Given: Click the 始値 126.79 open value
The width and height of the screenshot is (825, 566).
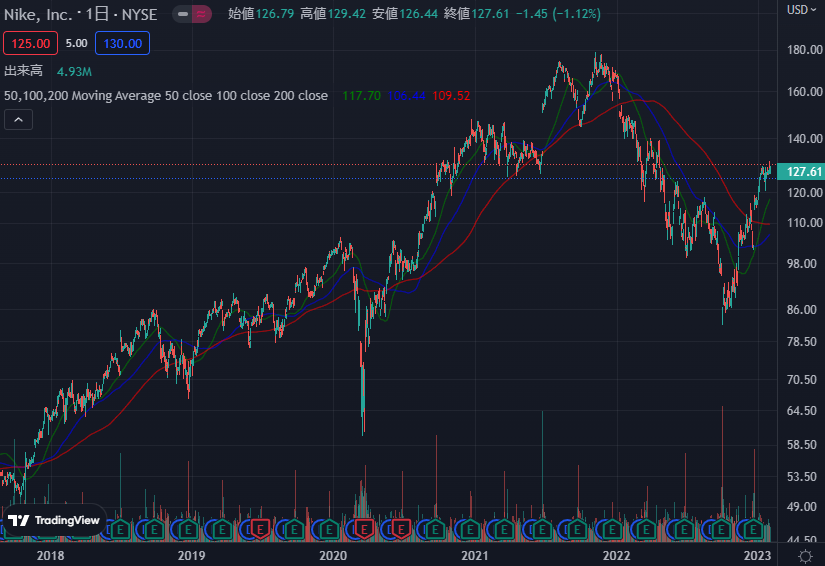Looking at the screenshot, I should pyautogui.click(x=261, y=14).
